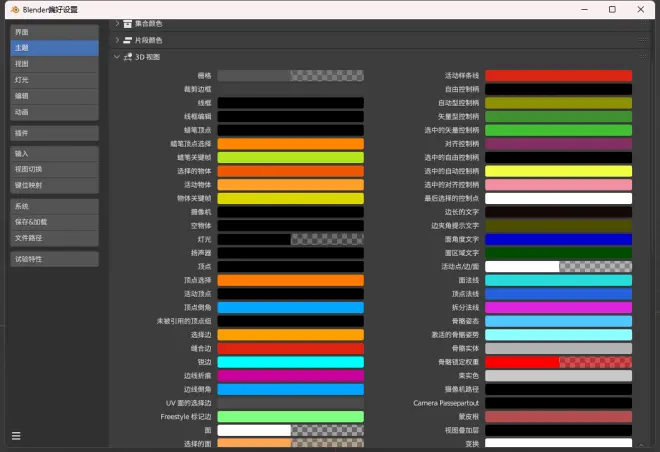Open the 键位映射 tab
Image resolution: width=660 pixels, height=452 pixels.
point(54,185)
